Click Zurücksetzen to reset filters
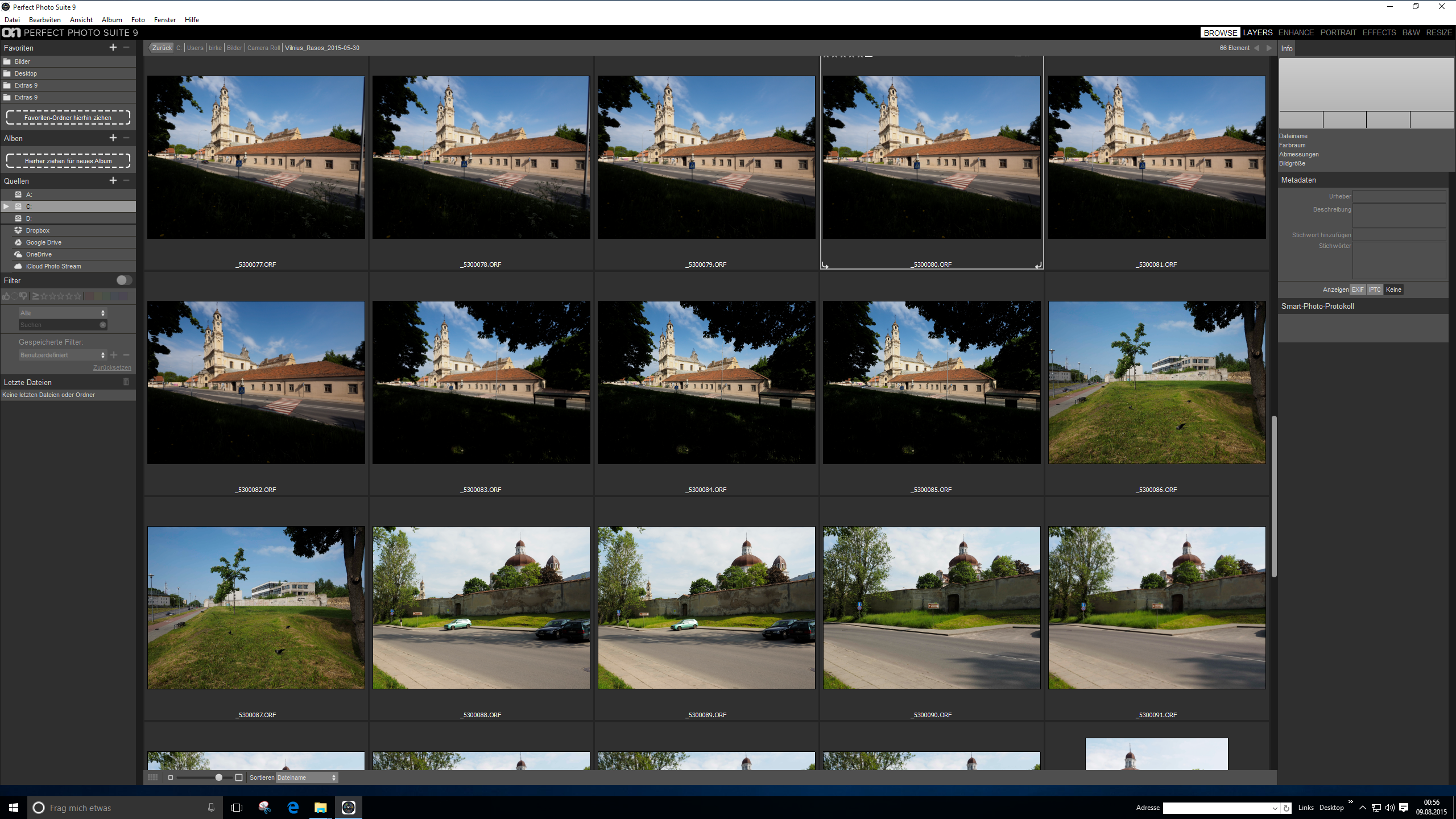The height and width of the screenshot is (819, 1456). (112, 368)
